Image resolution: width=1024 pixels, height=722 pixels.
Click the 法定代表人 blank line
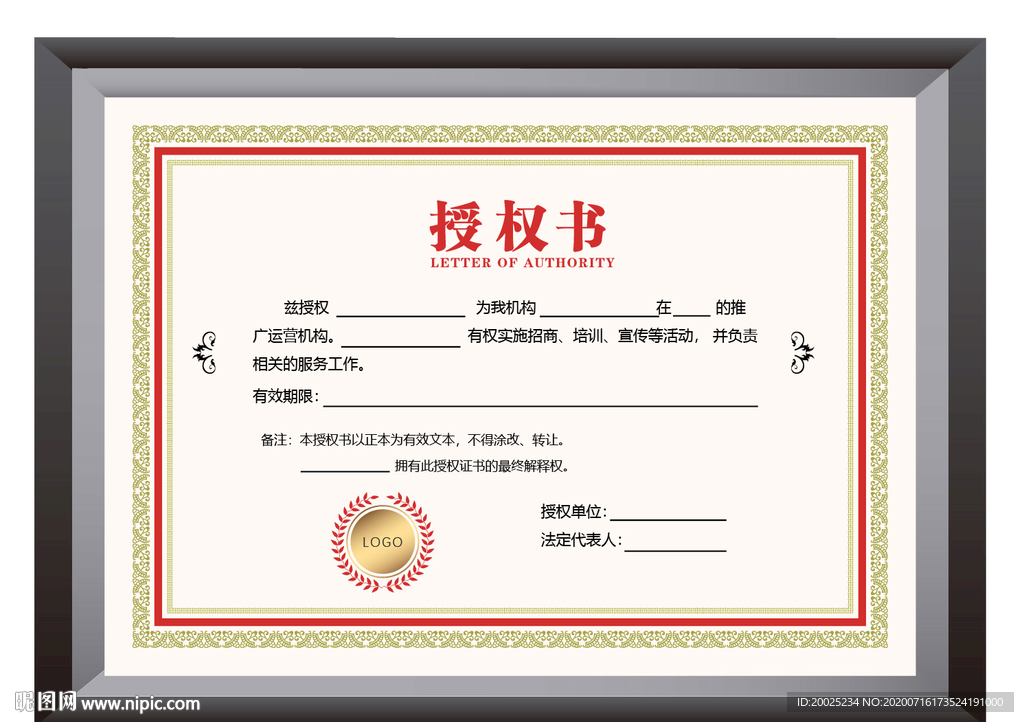(676, 550)
